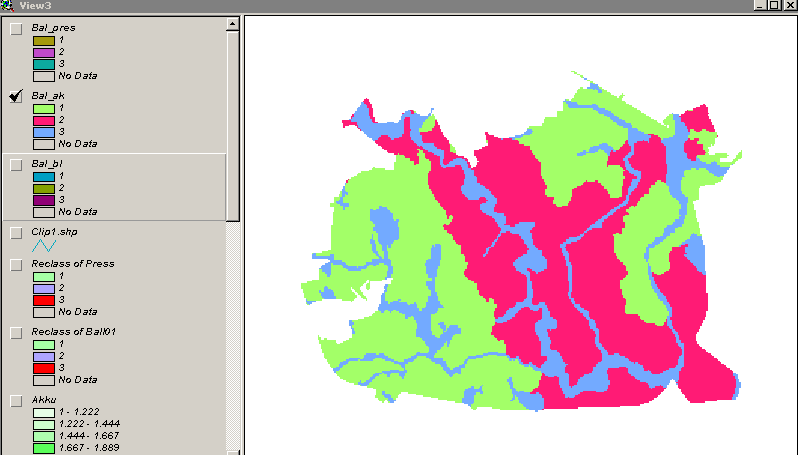Click the Bal_pres class 2 purple swatch
Screen dimensions: 798x455
click(x=44, y=52)
